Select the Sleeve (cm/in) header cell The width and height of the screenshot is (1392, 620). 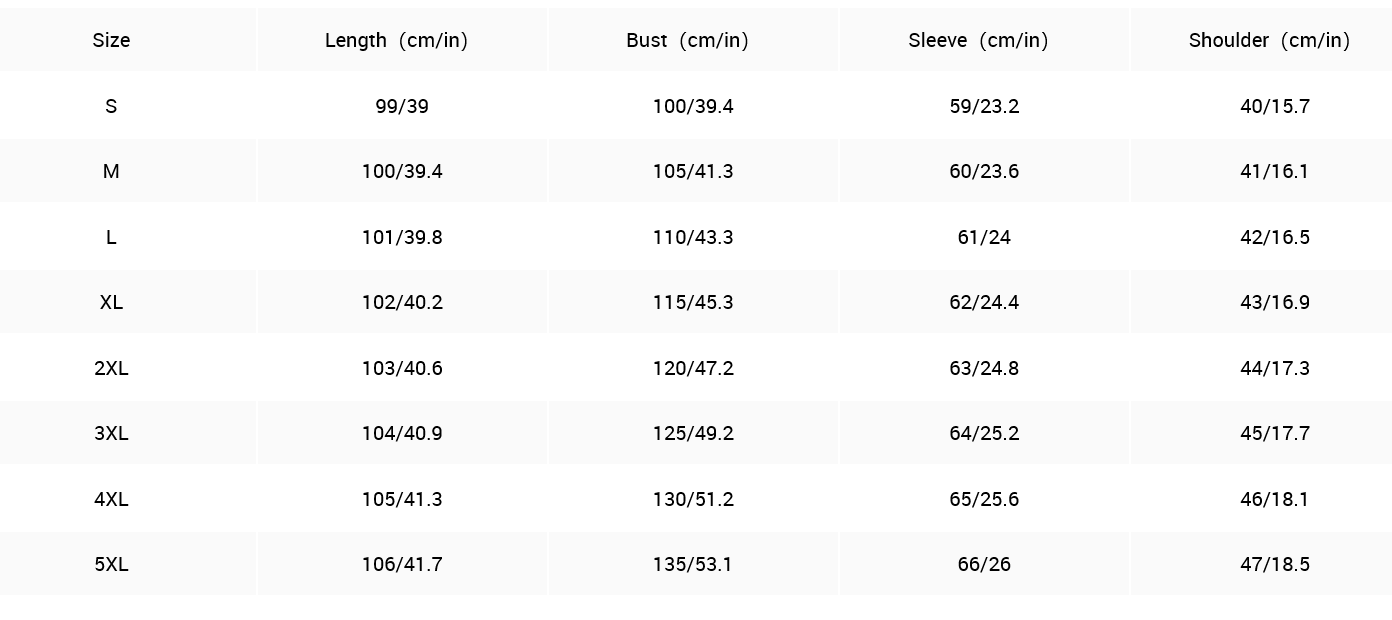(979, 40)
